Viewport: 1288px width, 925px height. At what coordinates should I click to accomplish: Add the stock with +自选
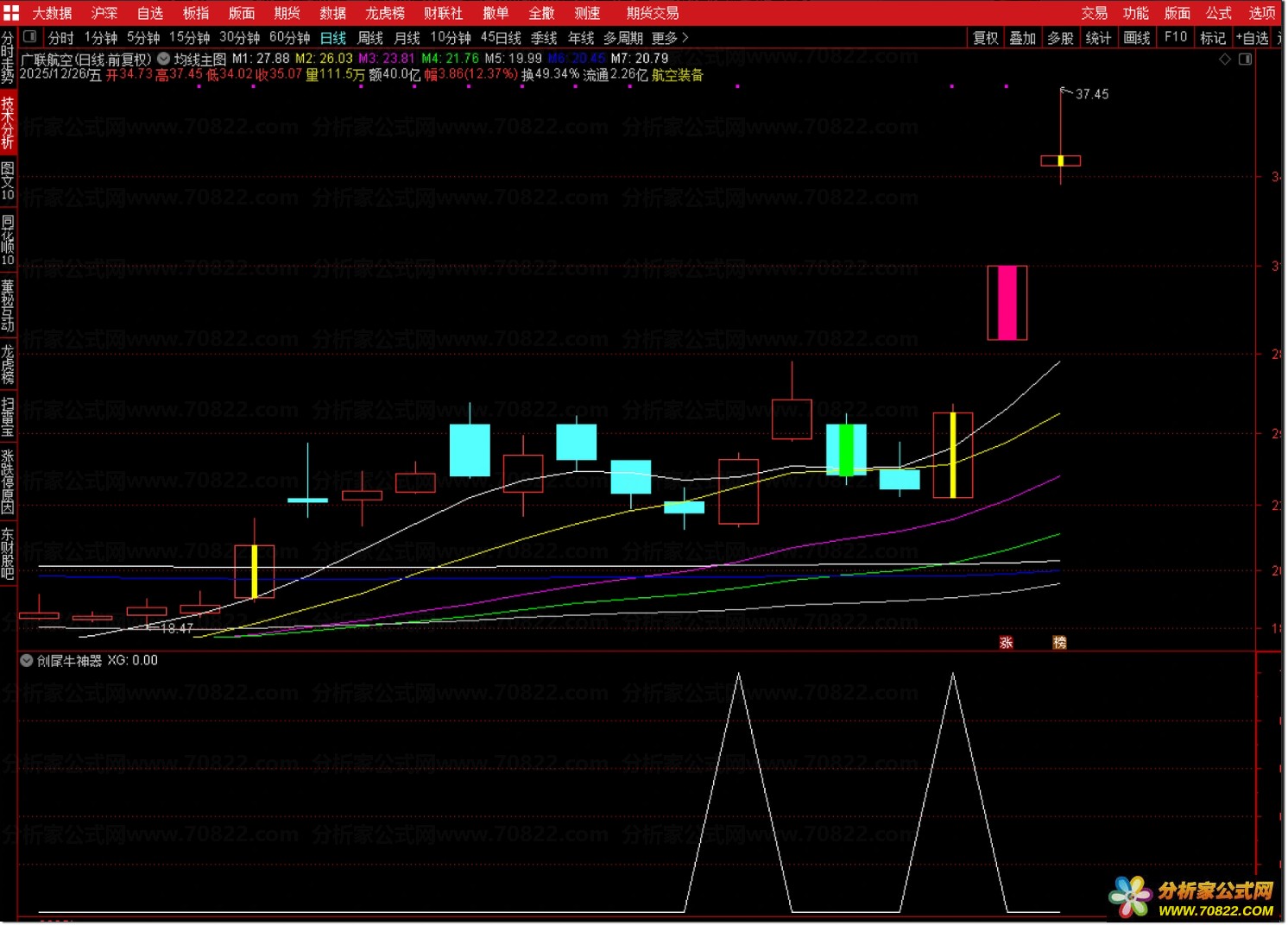coord(1252,37)
